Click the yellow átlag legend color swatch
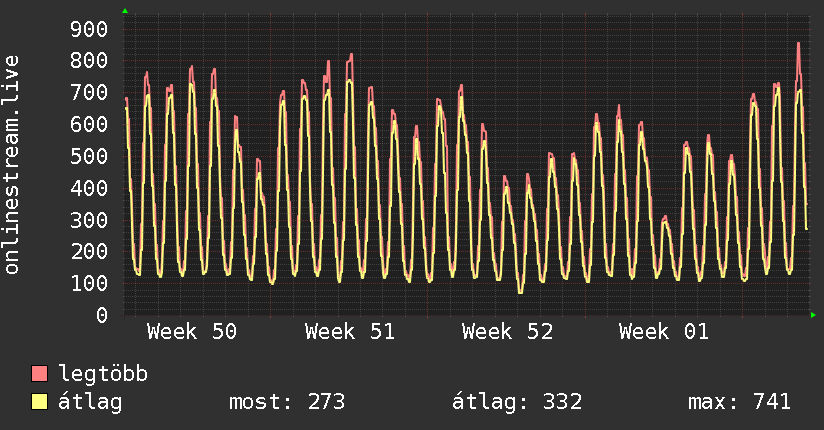 (x=40, y=402)
